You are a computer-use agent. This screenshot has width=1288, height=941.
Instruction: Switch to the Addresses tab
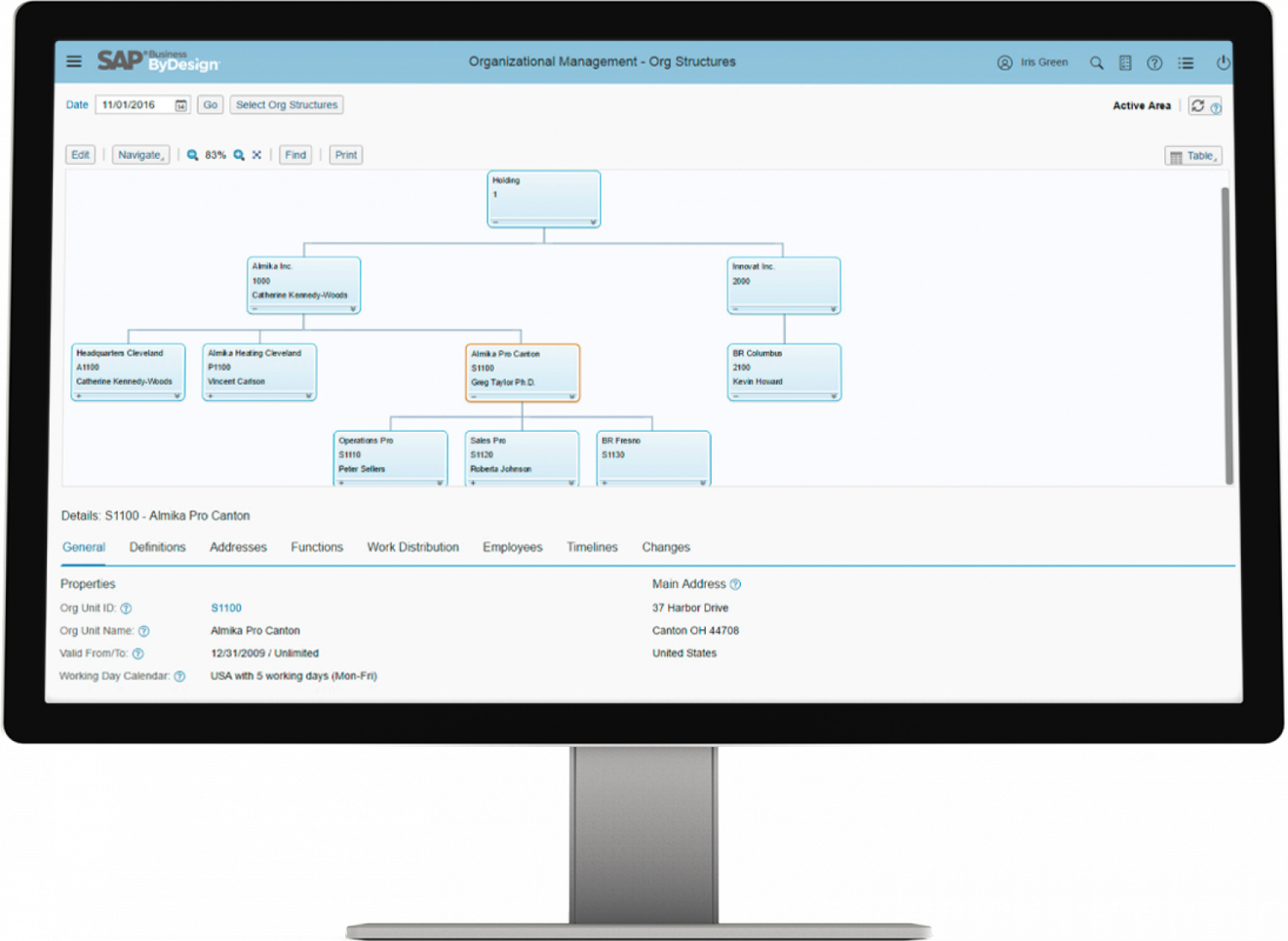coord(238,547)
